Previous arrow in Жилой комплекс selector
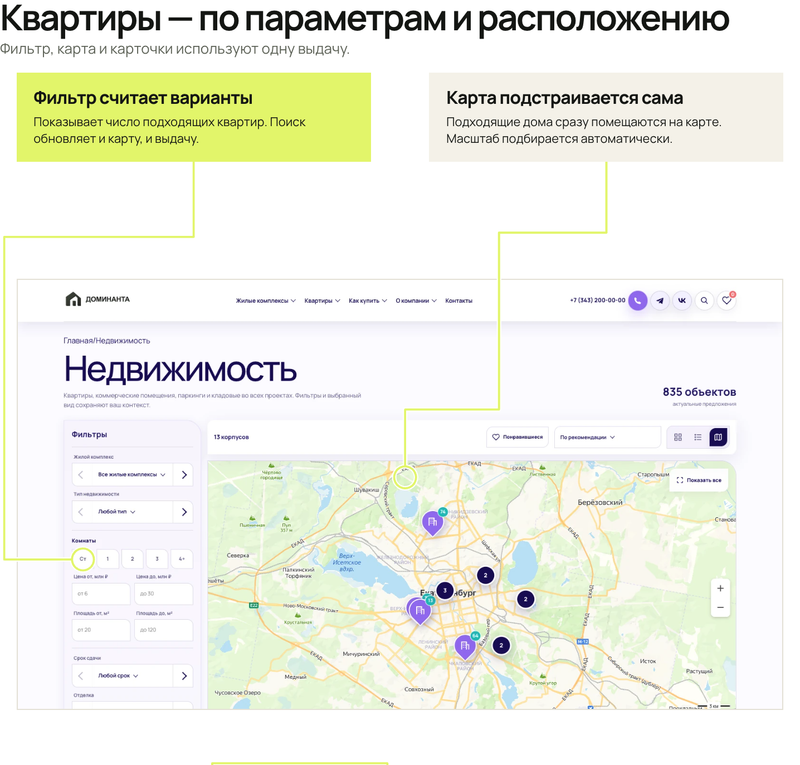 coord(81,475)
